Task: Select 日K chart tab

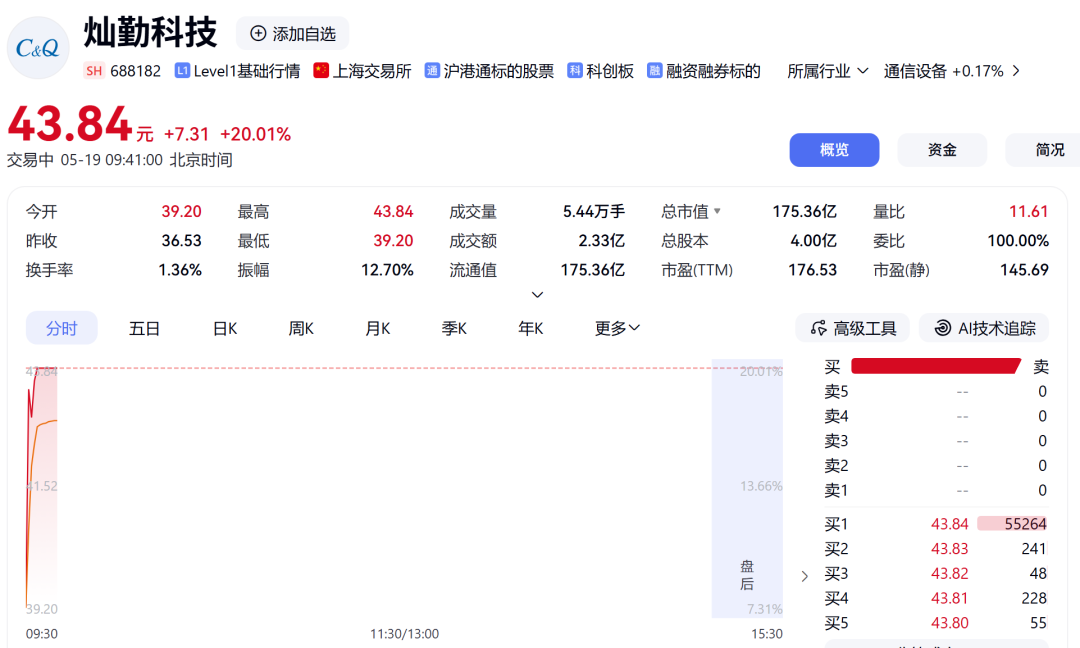Action: click(x=225, y=328)
